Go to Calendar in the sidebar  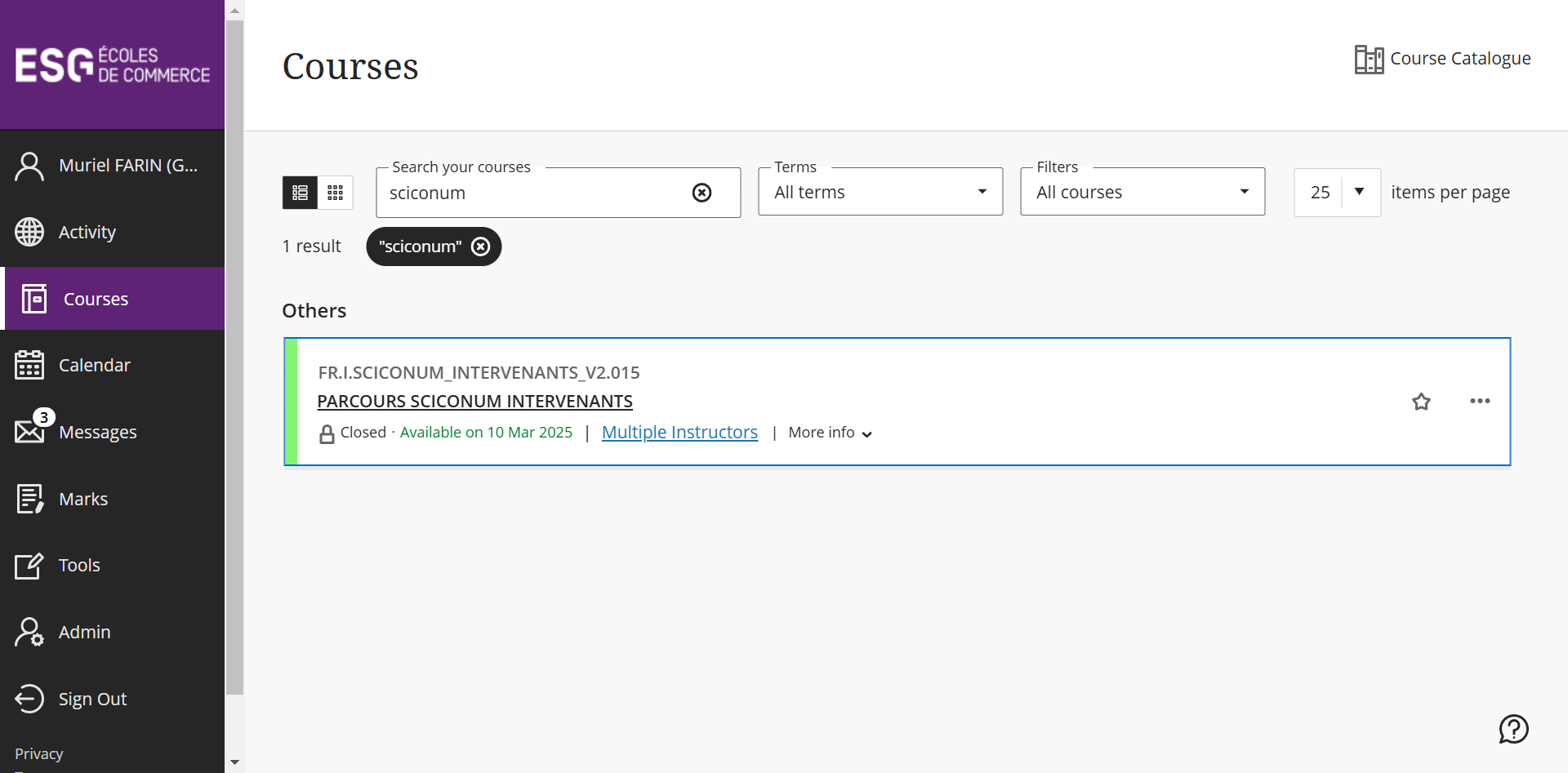[x=94, y=365]
